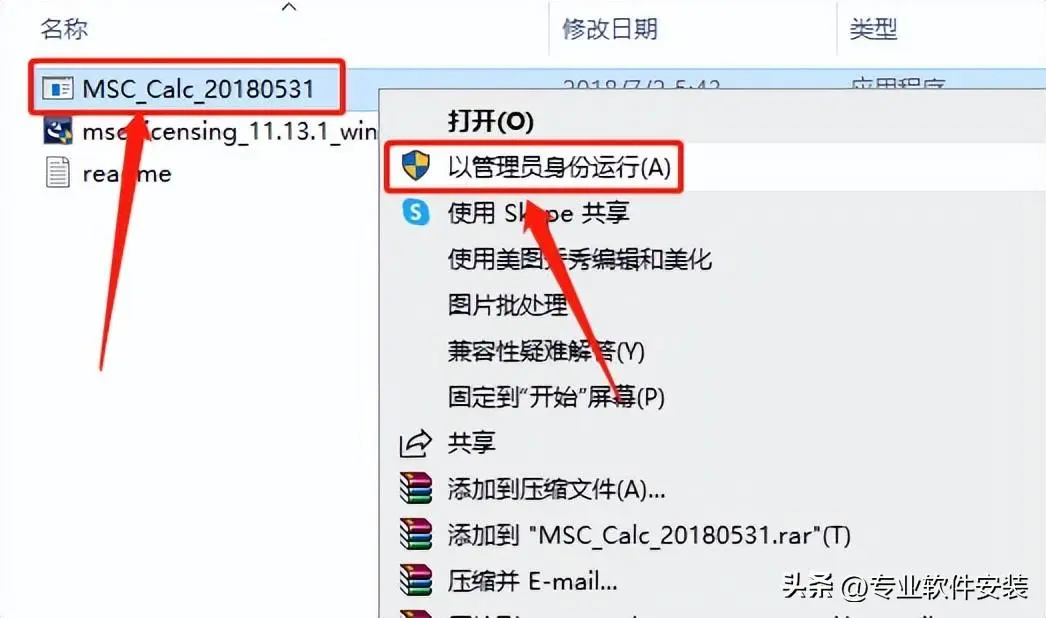
Task: Click the admin shield icon in context menu
Action: coord(416,166)
